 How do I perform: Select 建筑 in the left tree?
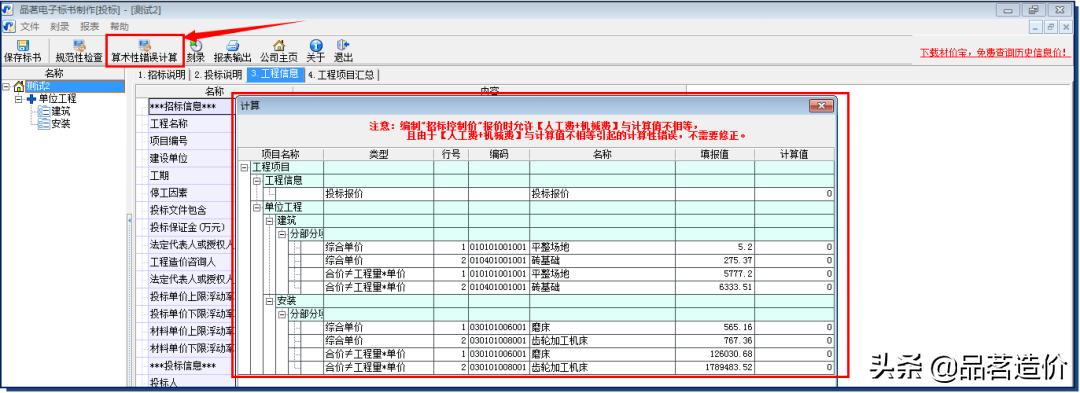click(x=61, y=111)
